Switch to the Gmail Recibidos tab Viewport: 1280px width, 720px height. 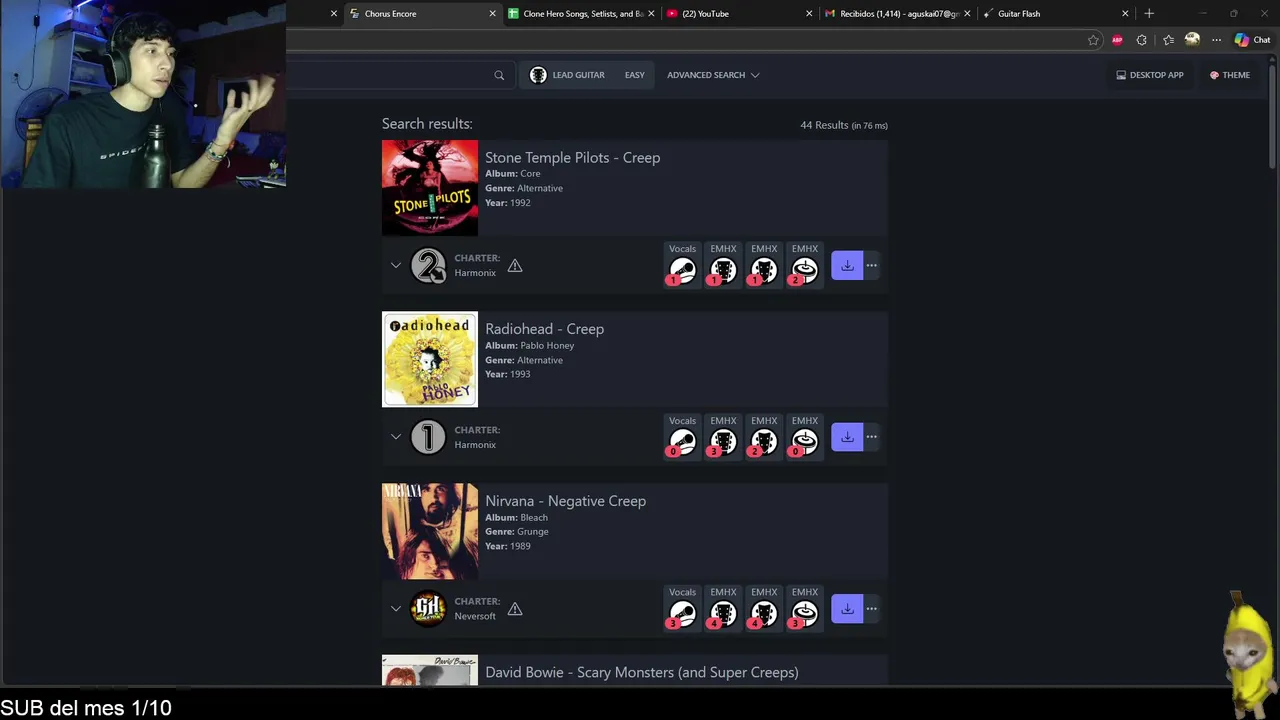[897, 14]
